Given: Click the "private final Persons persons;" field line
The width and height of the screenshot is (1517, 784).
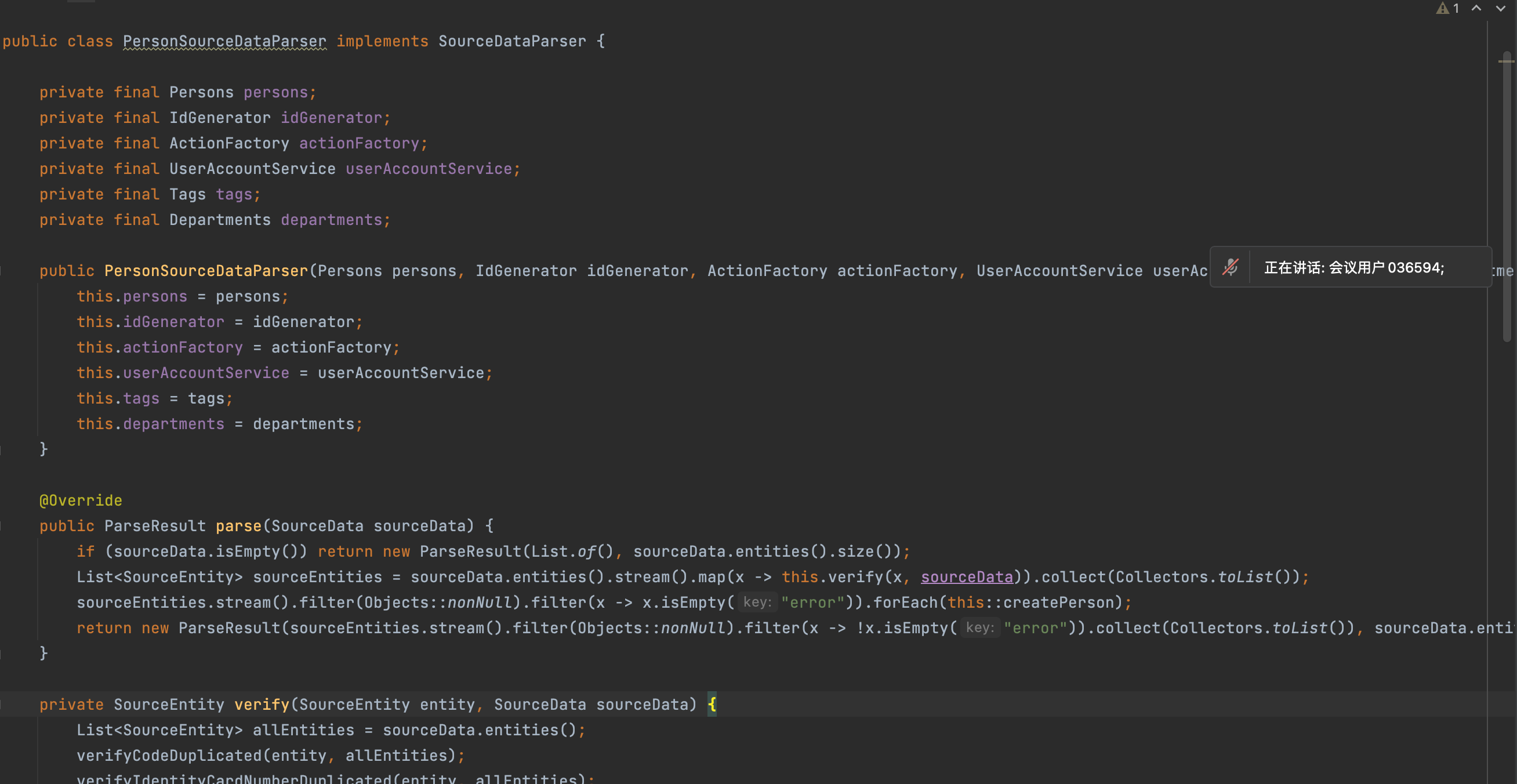Looking at the screenshot, I should click(178, 92).
